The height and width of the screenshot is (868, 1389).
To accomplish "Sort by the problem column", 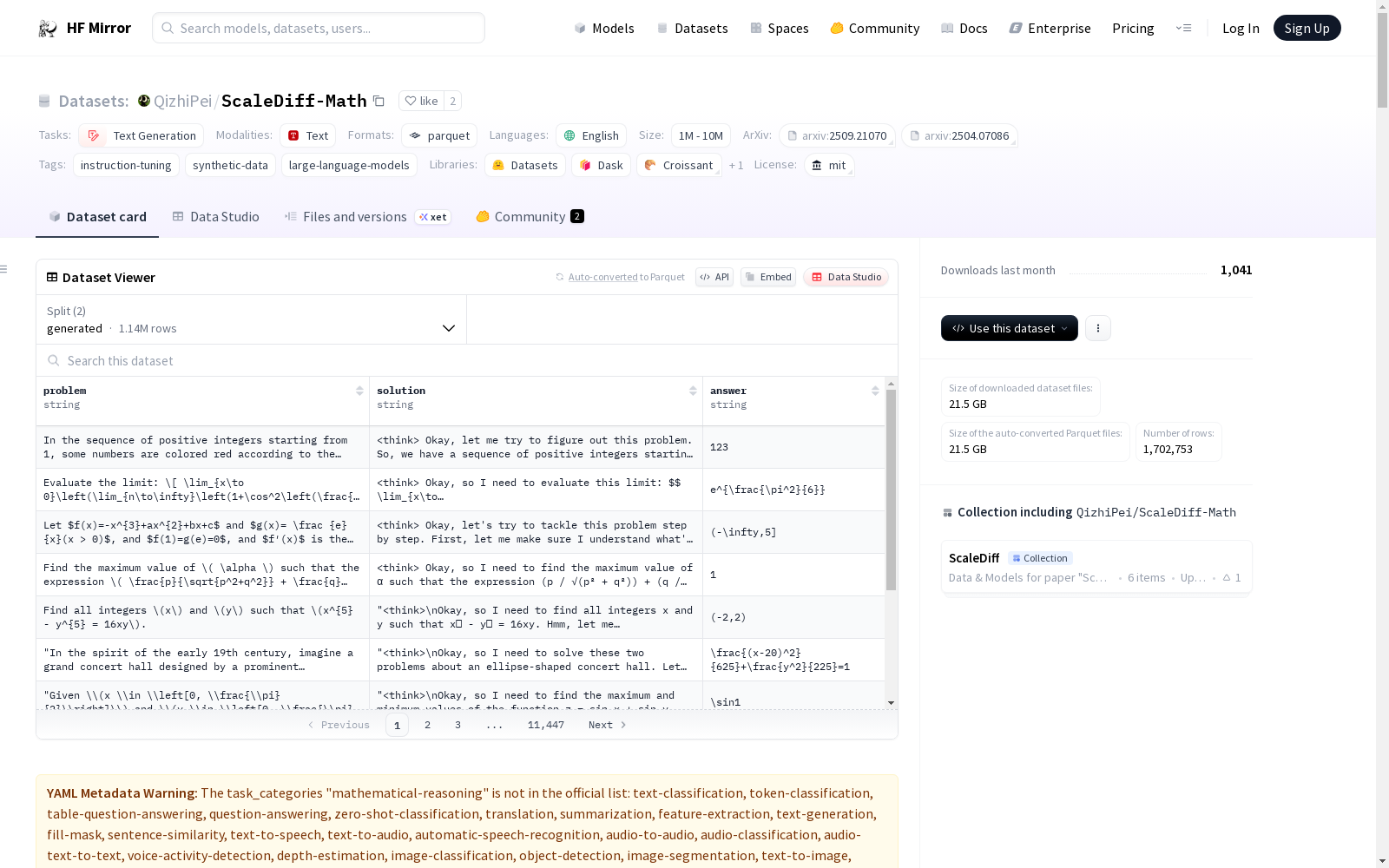I will 359,391.
